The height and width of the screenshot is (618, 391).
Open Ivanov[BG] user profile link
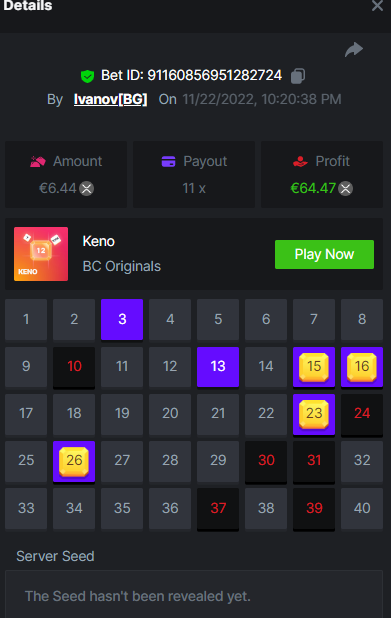click(110, 99)
